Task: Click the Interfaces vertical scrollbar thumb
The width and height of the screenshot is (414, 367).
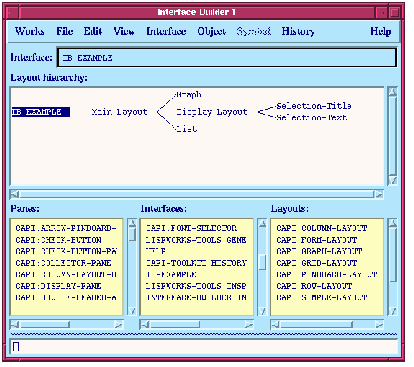Action: click(262, 262)
